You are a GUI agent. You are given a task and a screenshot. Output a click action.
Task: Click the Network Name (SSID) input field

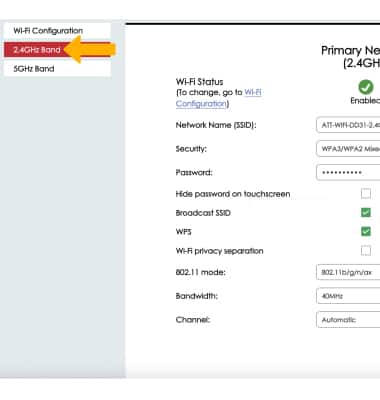(348, 125)
